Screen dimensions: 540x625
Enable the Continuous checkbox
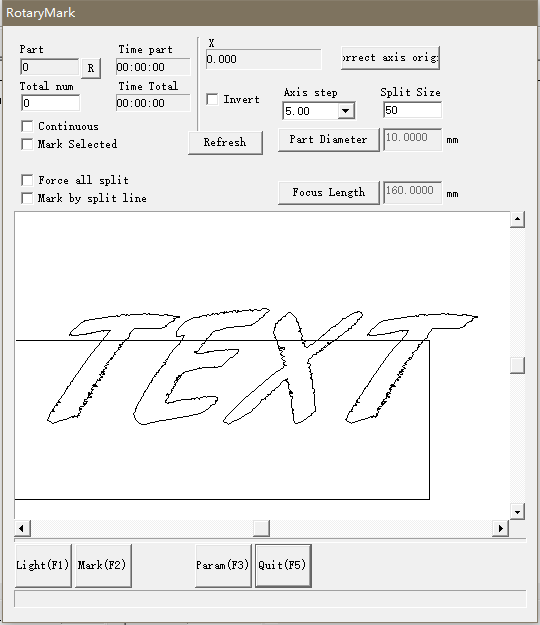27,126
